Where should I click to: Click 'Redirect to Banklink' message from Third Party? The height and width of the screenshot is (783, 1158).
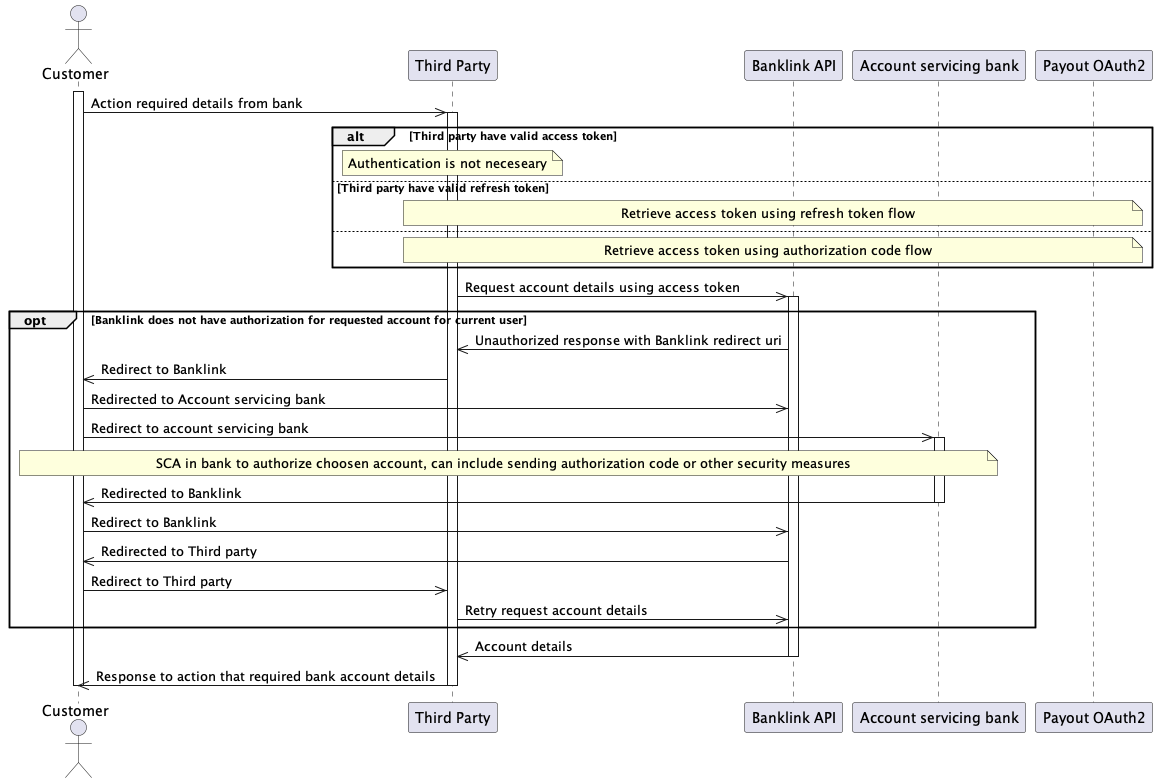pyautogui.click(x=163, y=369)
